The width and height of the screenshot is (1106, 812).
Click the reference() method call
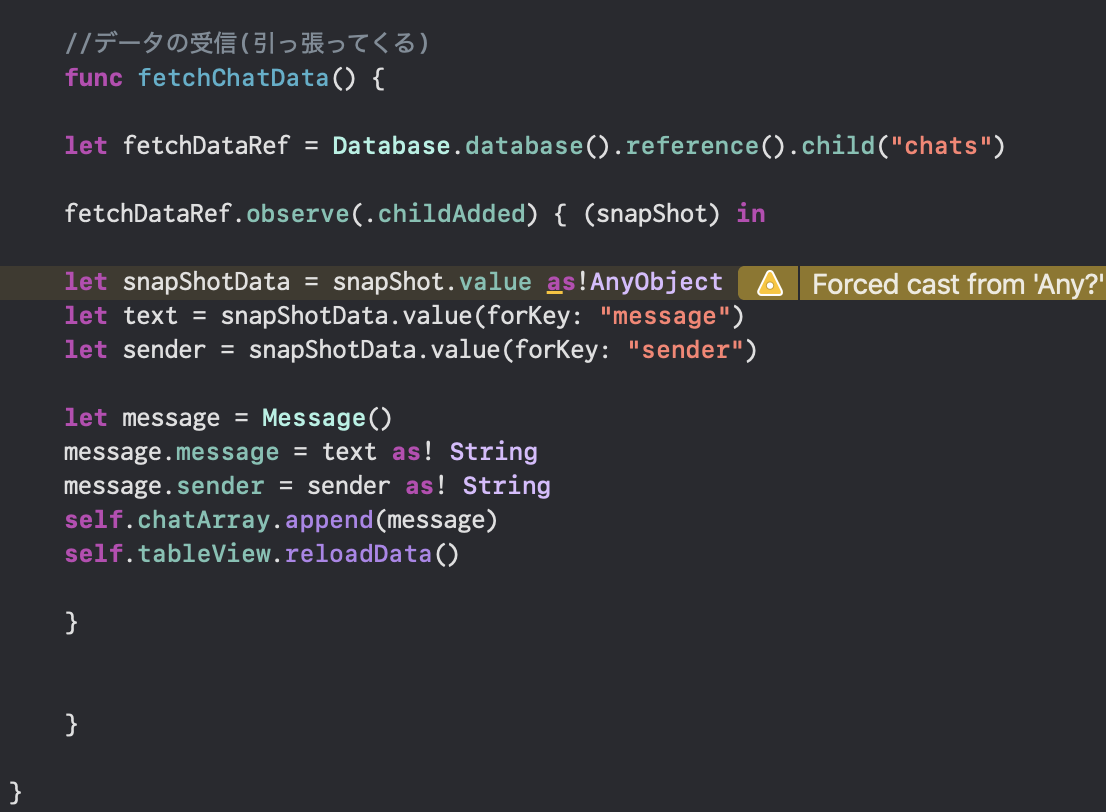pyautogui.click(x=705, y=146)
